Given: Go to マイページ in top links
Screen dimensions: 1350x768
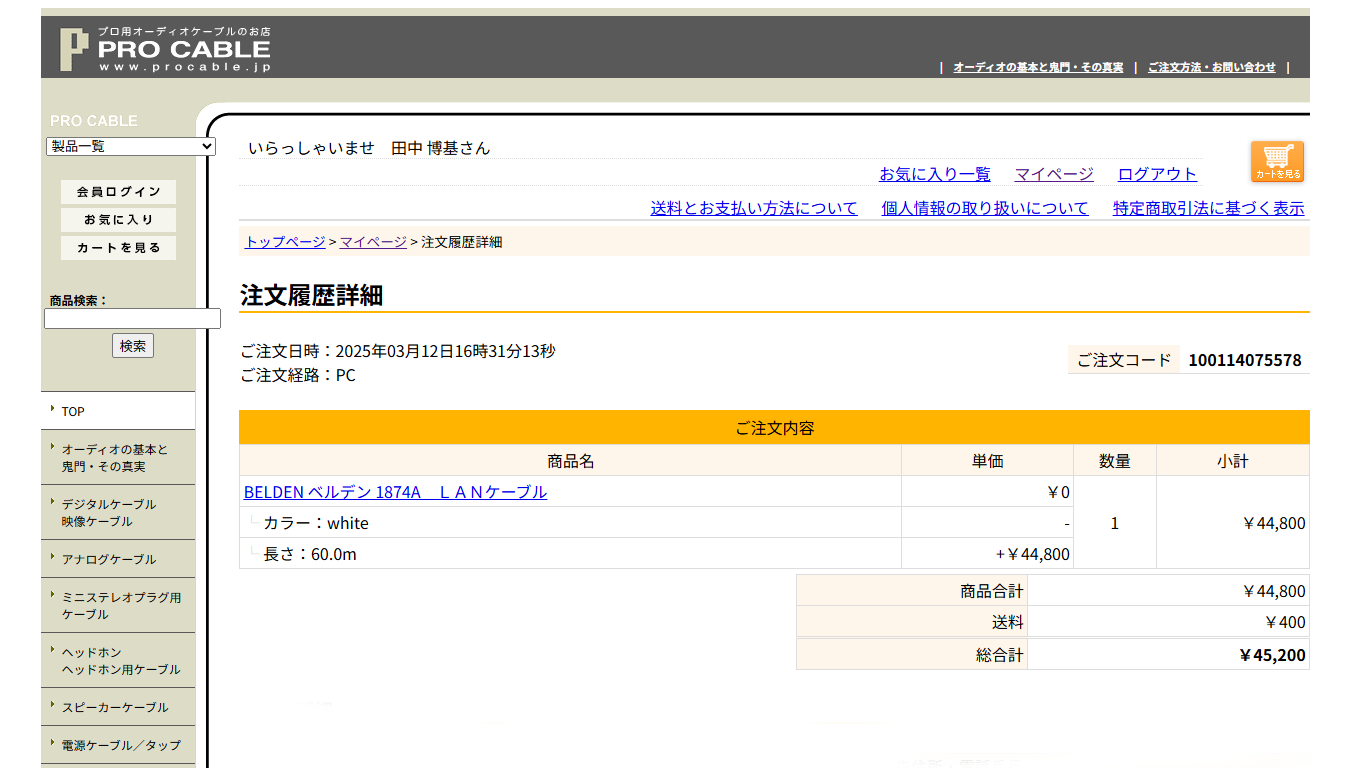Looking at the screenshot, I should (x=1054, y=174).
